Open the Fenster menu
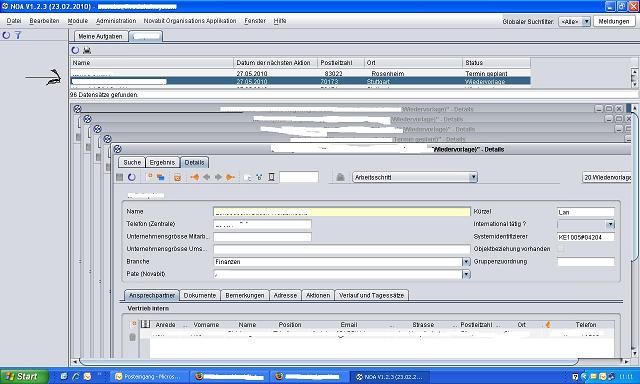This screenshot has width=640, height=384. 255,21
